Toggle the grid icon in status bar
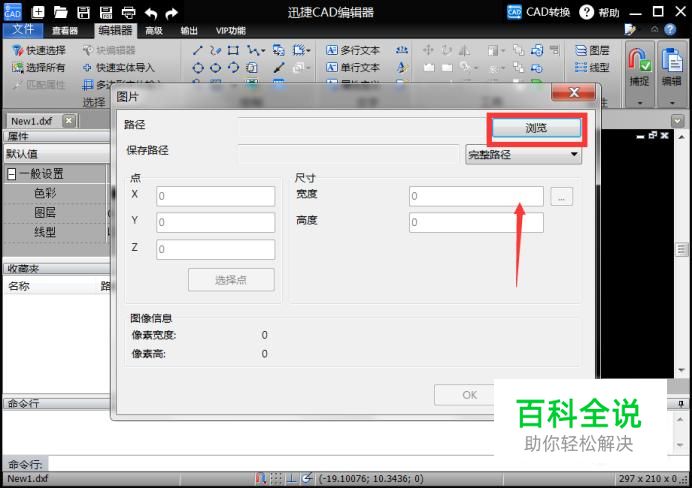Image resolution: width=692 pixels, height=488 pixels. (x=276, y=478)
